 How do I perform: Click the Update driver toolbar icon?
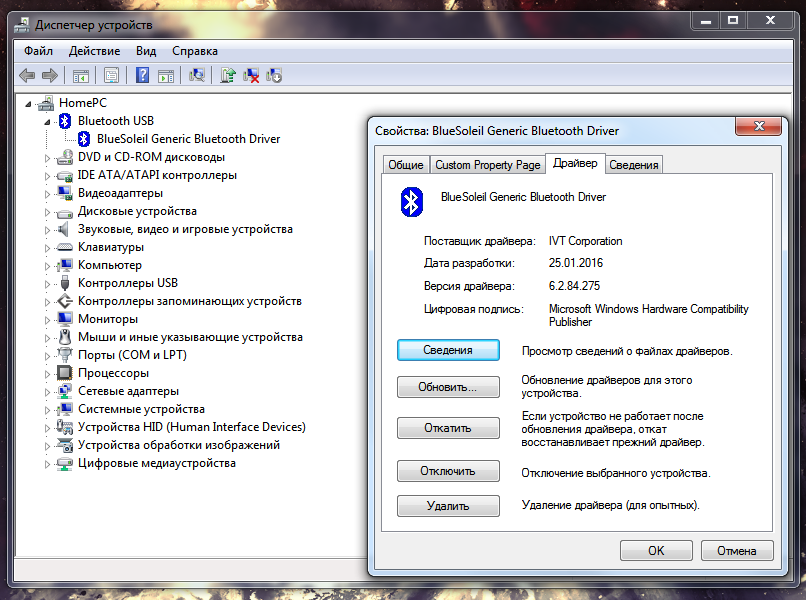[228, 75]
